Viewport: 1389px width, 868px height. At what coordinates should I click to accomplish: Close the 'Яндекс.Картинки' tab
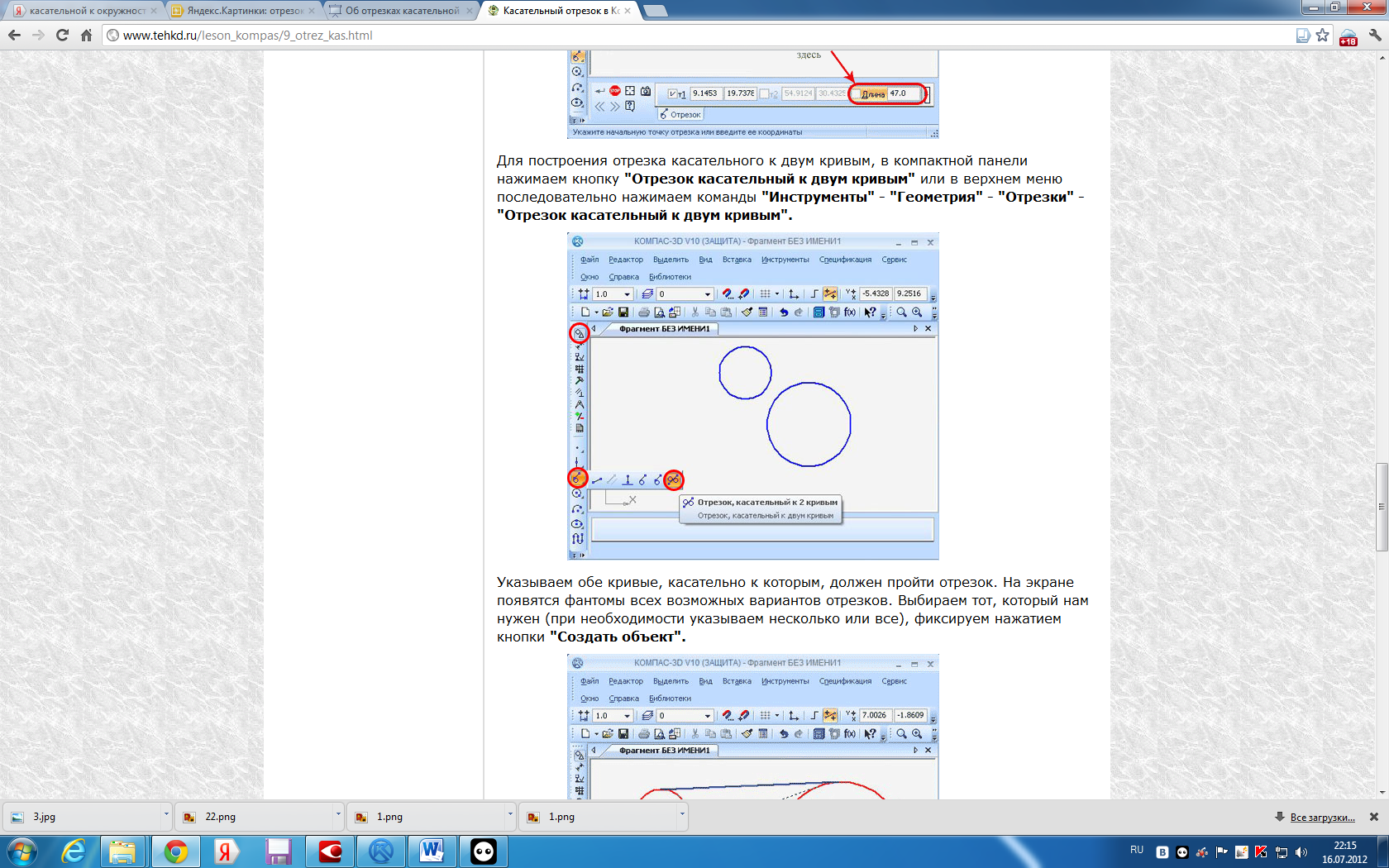click(312, 11)
